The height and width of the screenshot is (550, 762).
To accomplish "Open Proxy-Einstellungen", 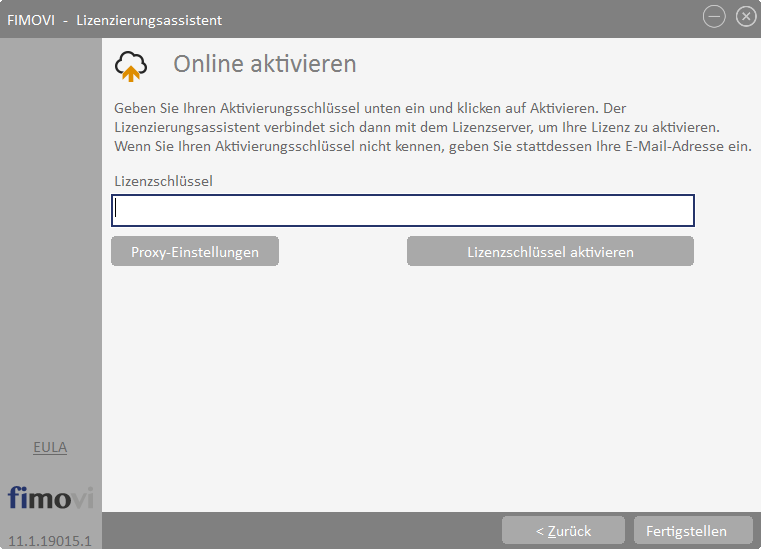I will [x=195, y=252].
